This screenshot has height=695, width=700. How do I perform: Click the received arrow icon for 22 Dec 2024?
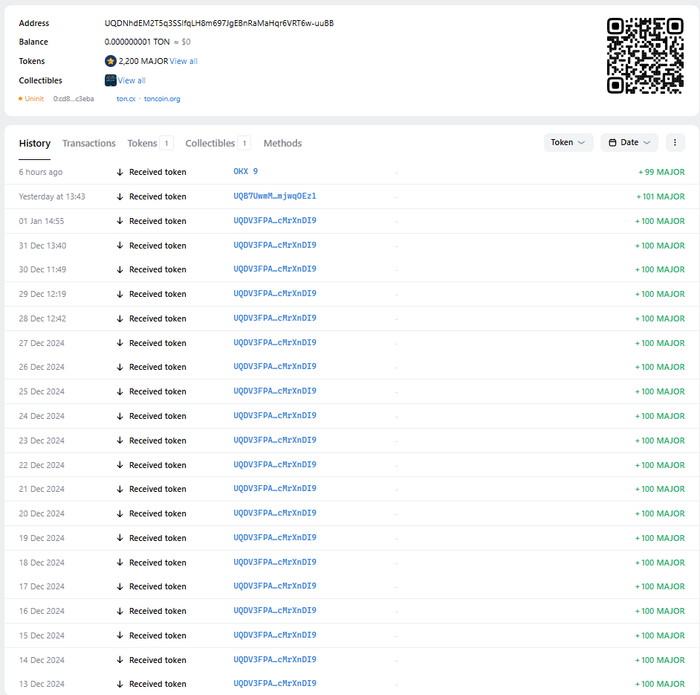pos(120,465)
